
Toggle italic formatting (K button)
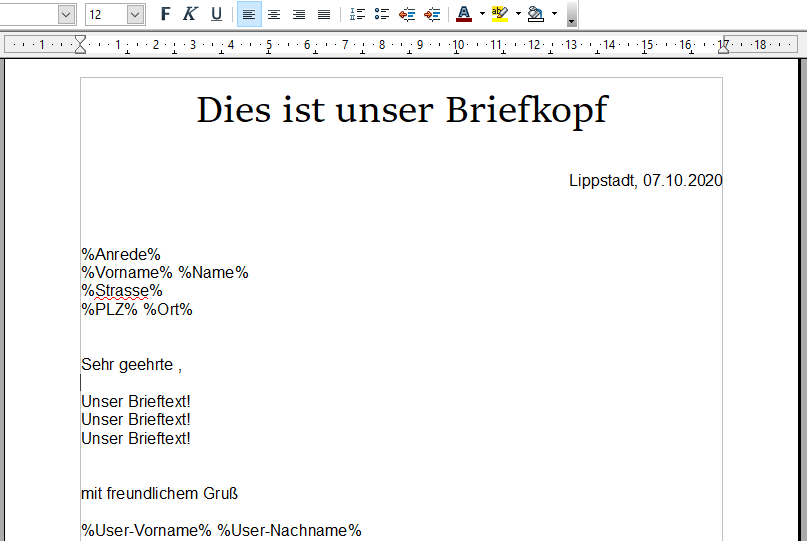(x=190, y=14)
